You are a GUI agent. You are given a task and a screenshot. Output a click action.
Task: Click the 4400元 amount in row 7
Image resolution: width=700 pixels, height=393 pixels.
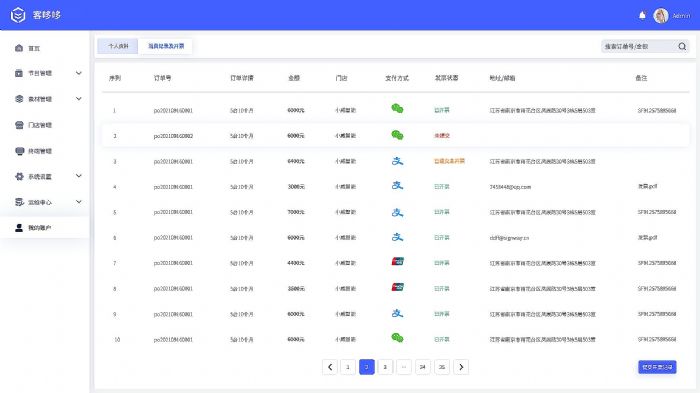pos(296,263)
